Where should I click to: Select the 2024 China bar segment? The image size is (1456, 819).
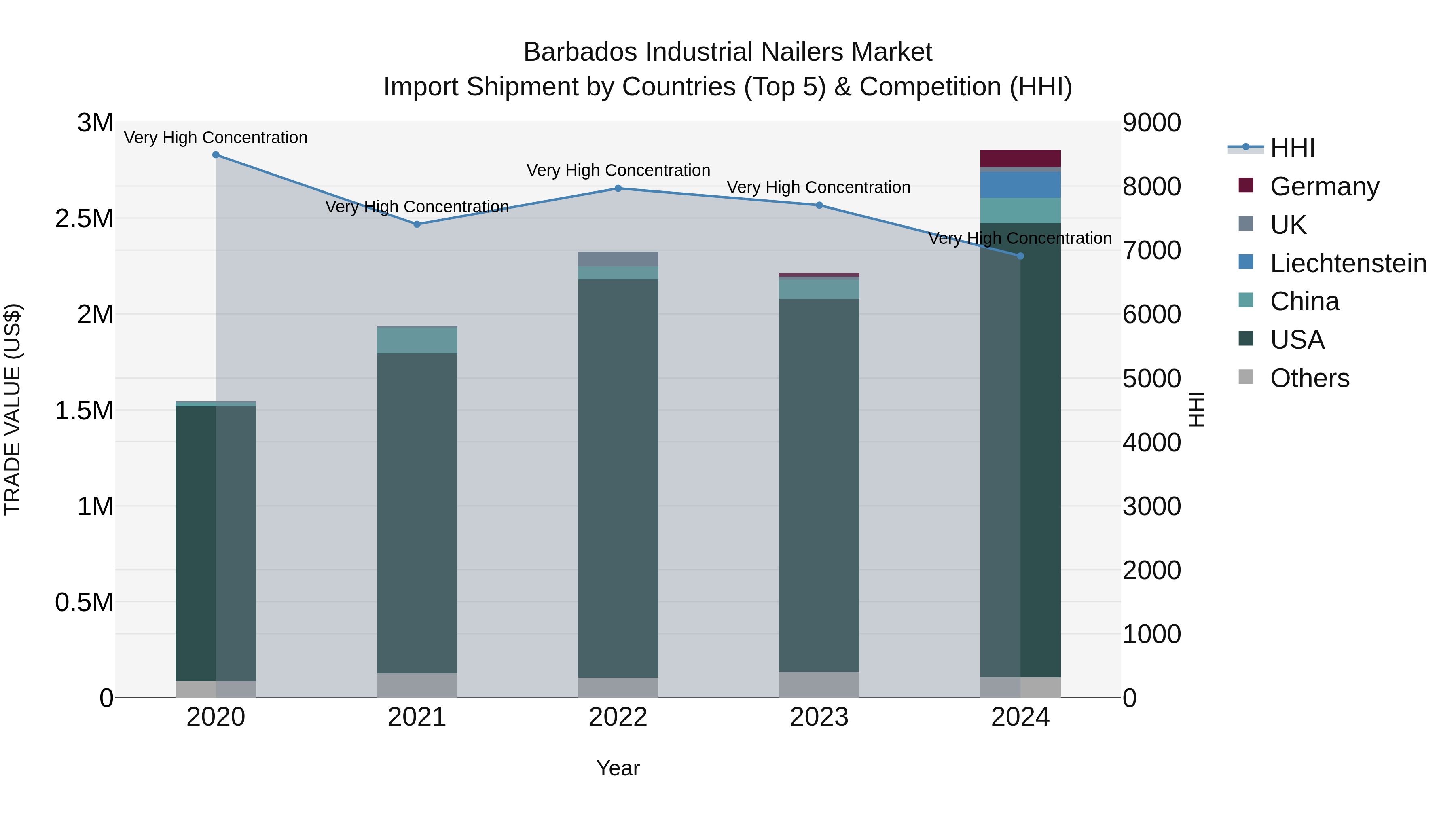pos(1020,210)
